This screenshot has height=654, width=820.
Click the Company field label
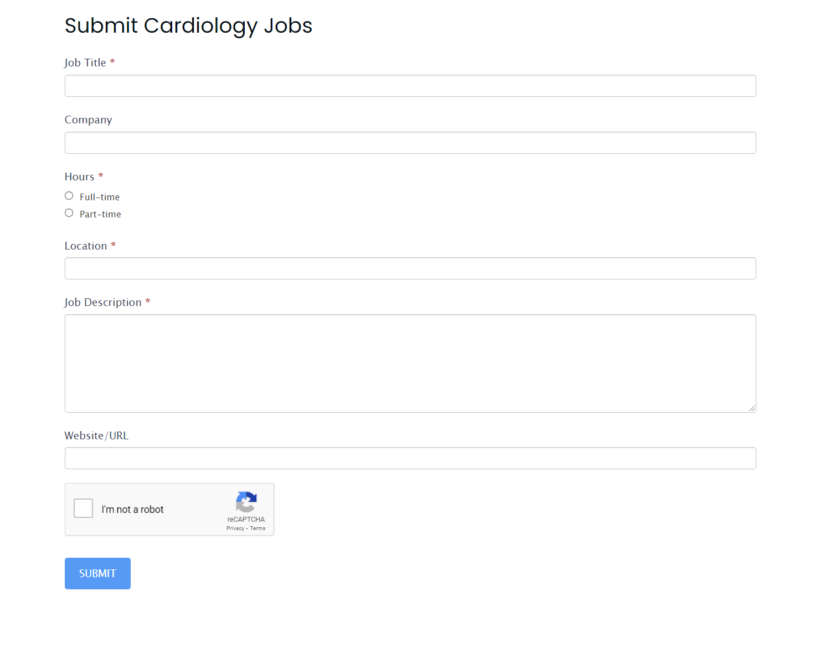(88, 119)
